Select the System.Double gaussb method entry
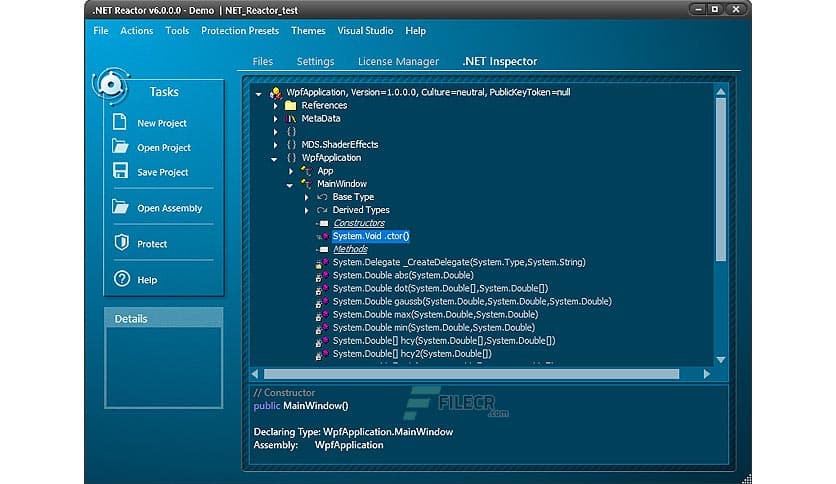The image size is (836, 484). 471,301
